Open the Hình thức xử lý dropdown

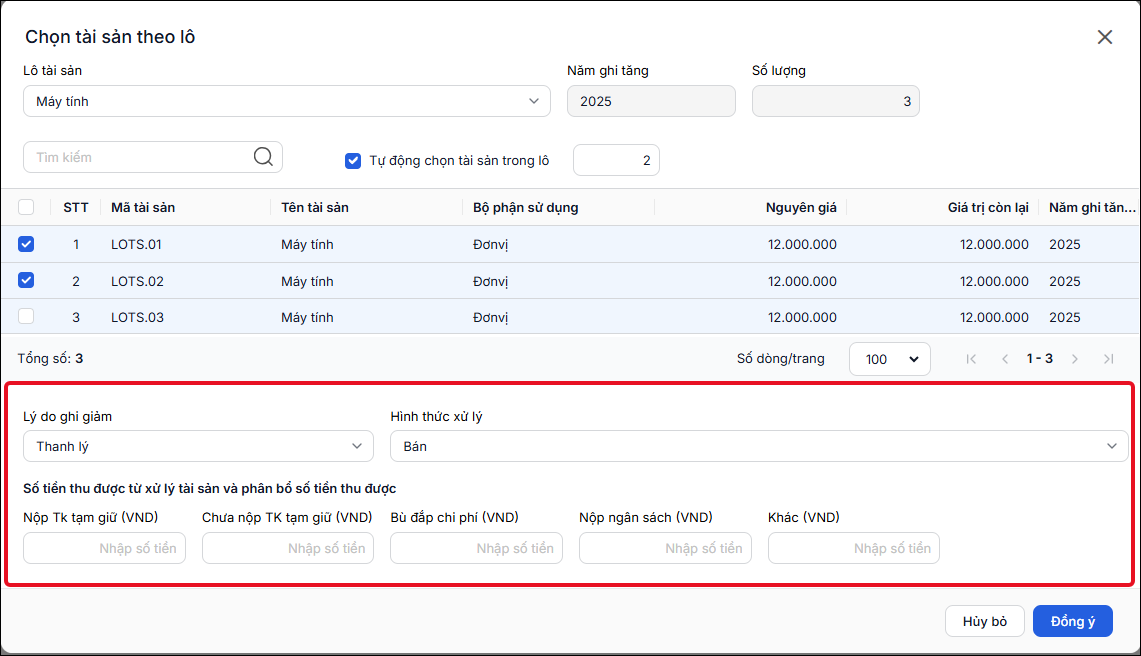point(759,446)
